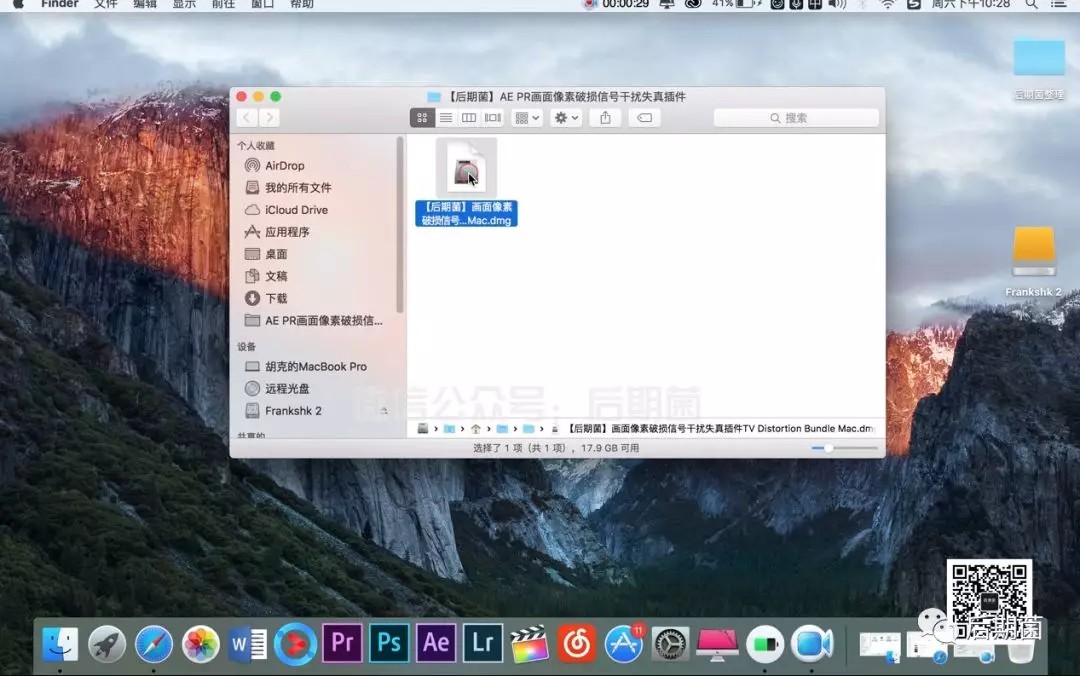Image resolution: width=1080 pixels, height=676 pixels.
Task: Click the Edit Tags toolbar icon
Action: pos(644,118)
